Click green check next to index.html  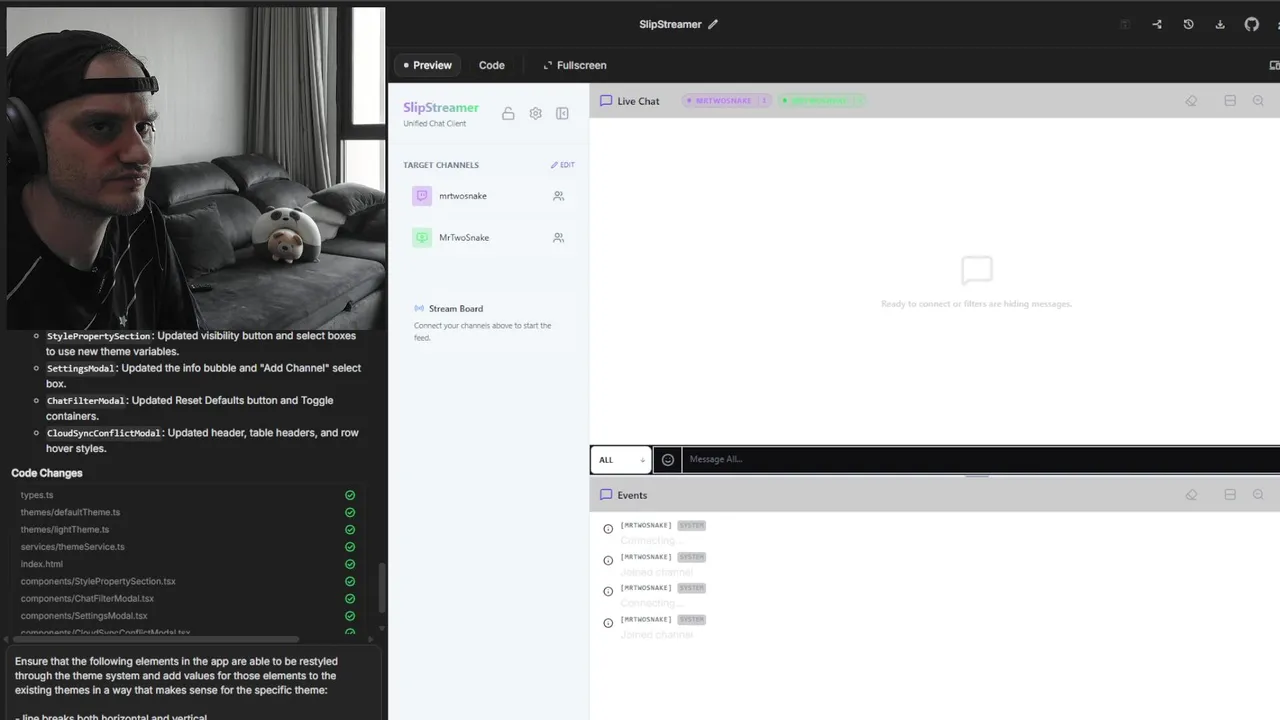click(350, 564)
